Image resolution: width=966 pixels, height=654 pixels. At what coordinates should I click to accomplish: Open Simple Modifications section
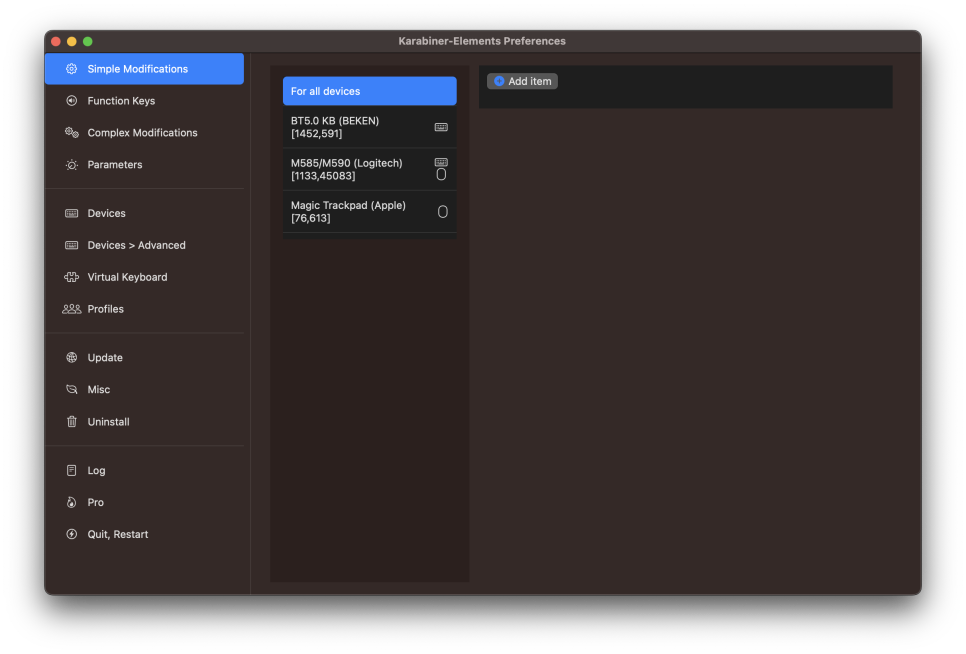click(x=144, y=69)
